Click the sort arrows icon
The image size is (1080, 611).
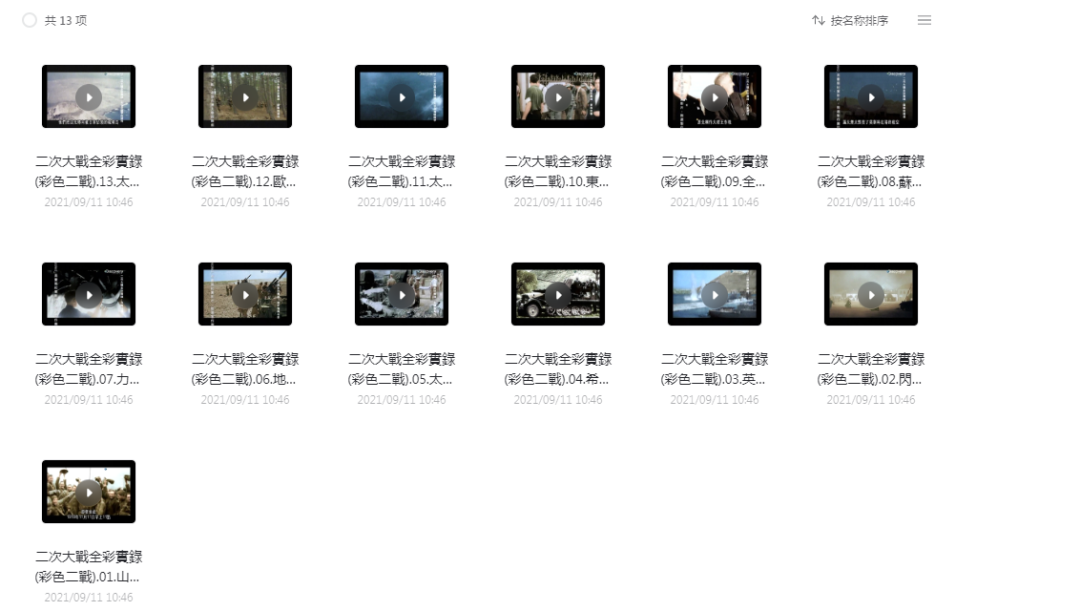pos(818,21)
